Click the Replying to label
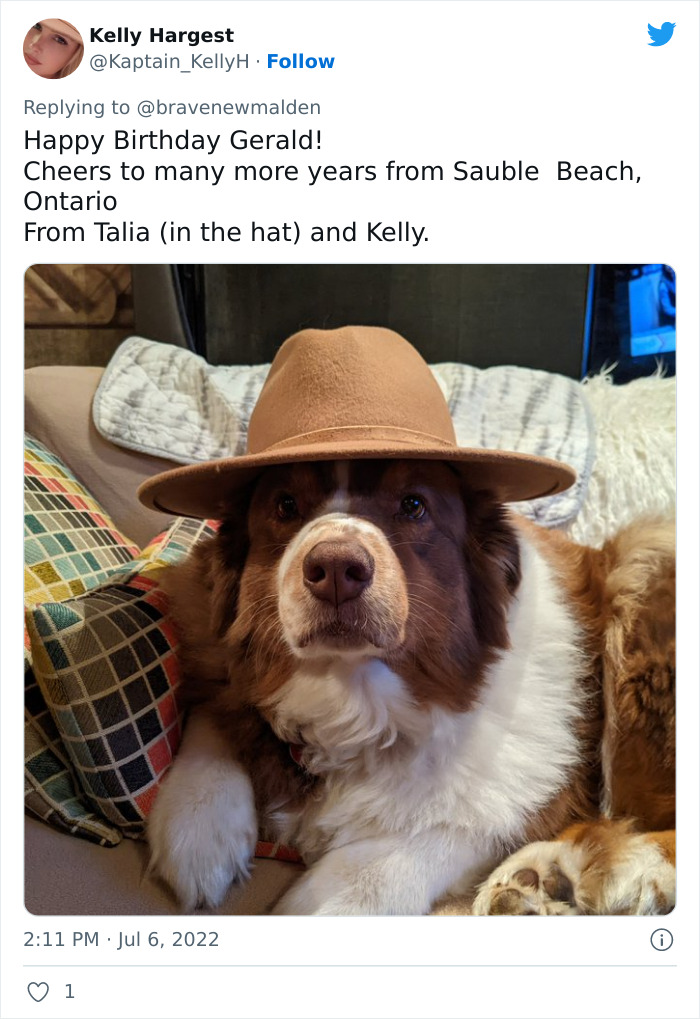700x1019 pixels. click(77, 107)
